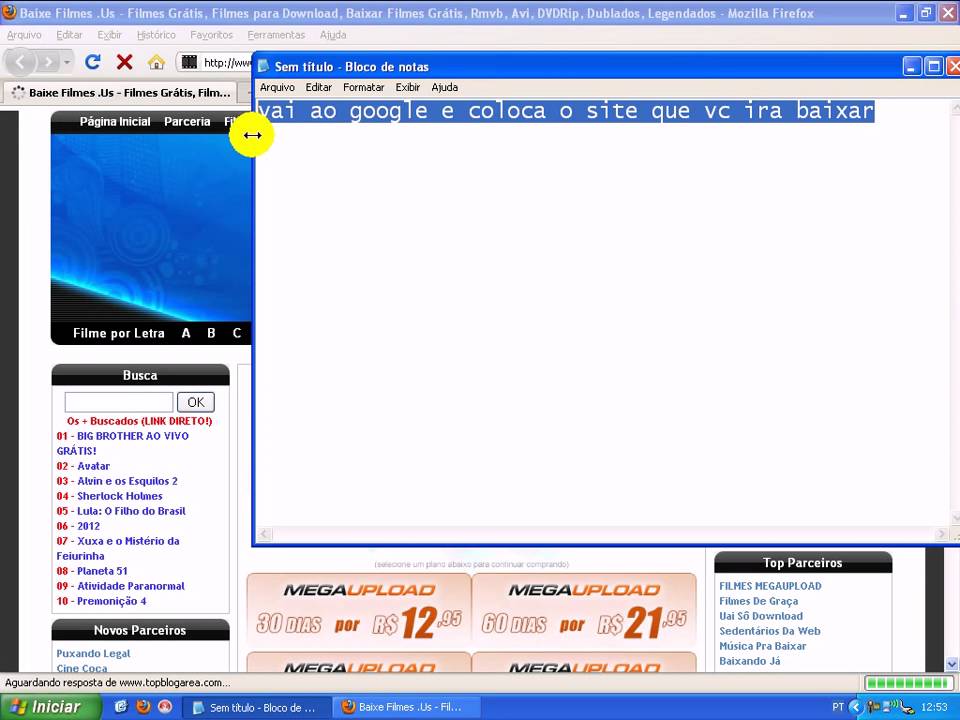Click the green page loading progress bar
Viewport: 960px width, 720px height.
click(907, 683)
